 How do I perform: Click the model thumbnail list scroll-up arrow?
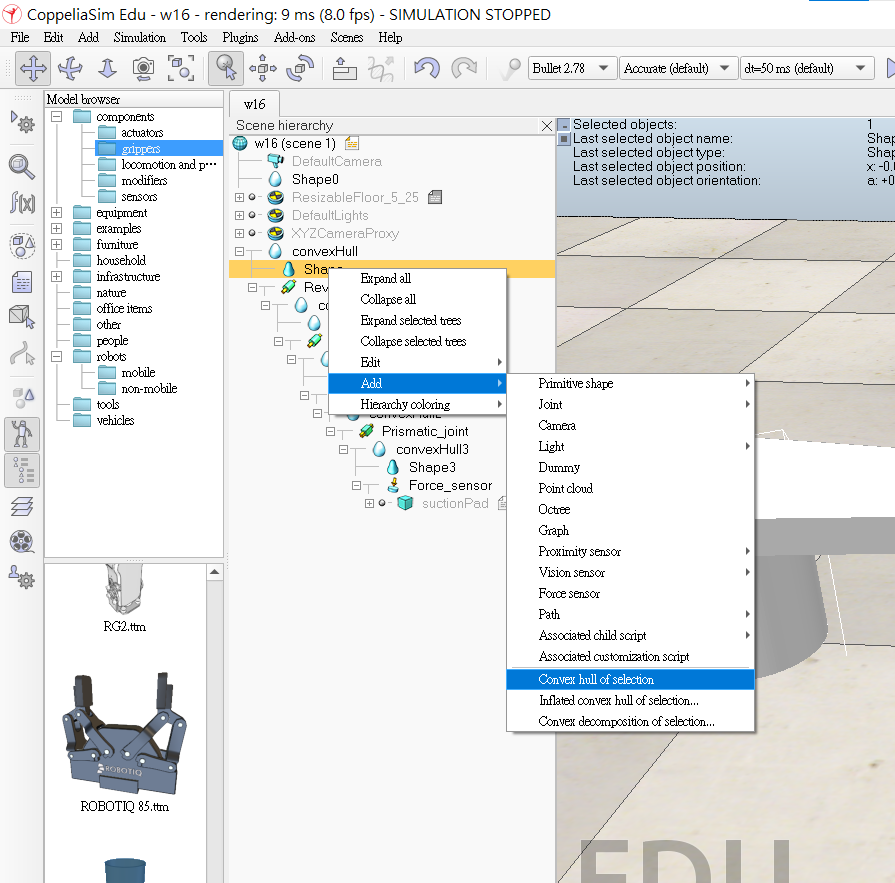(x=215, y=572)
